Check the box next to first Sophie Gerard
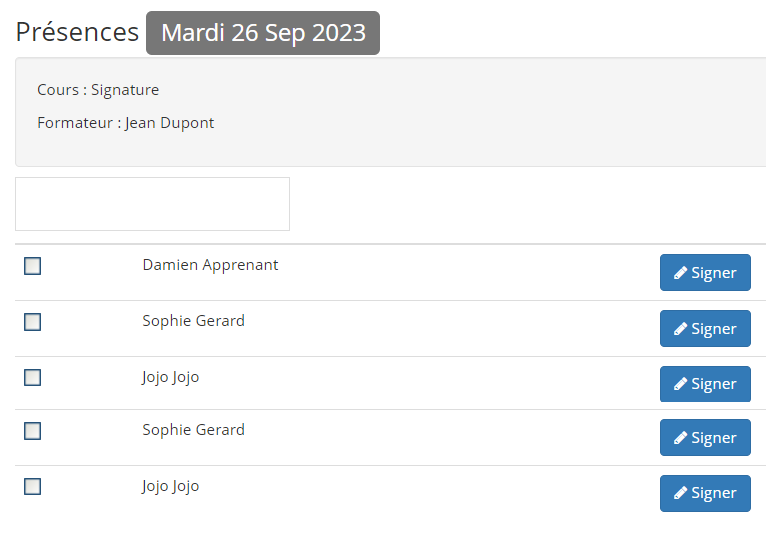Screen dimensions: 766x543 (32, 322)
